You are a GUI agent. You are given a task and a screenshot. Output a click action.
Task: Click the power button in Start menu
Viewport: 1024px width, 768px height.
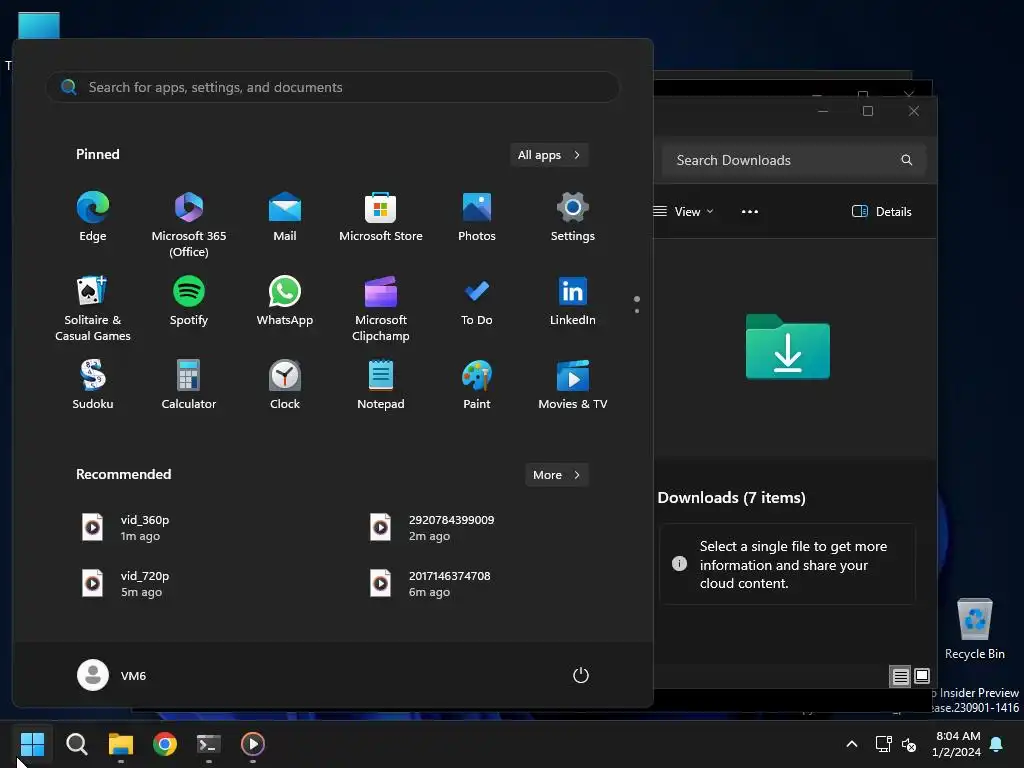[x=581, y=675]
